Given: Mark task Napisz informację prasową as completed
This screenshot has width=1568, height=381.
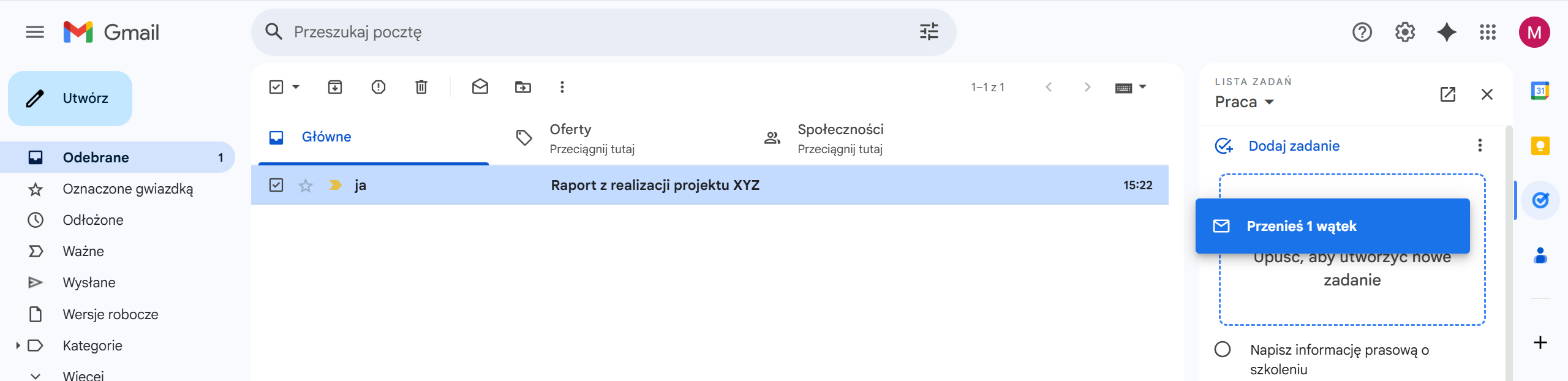Looking at the screenshot, I should (x=1223, y=349).
